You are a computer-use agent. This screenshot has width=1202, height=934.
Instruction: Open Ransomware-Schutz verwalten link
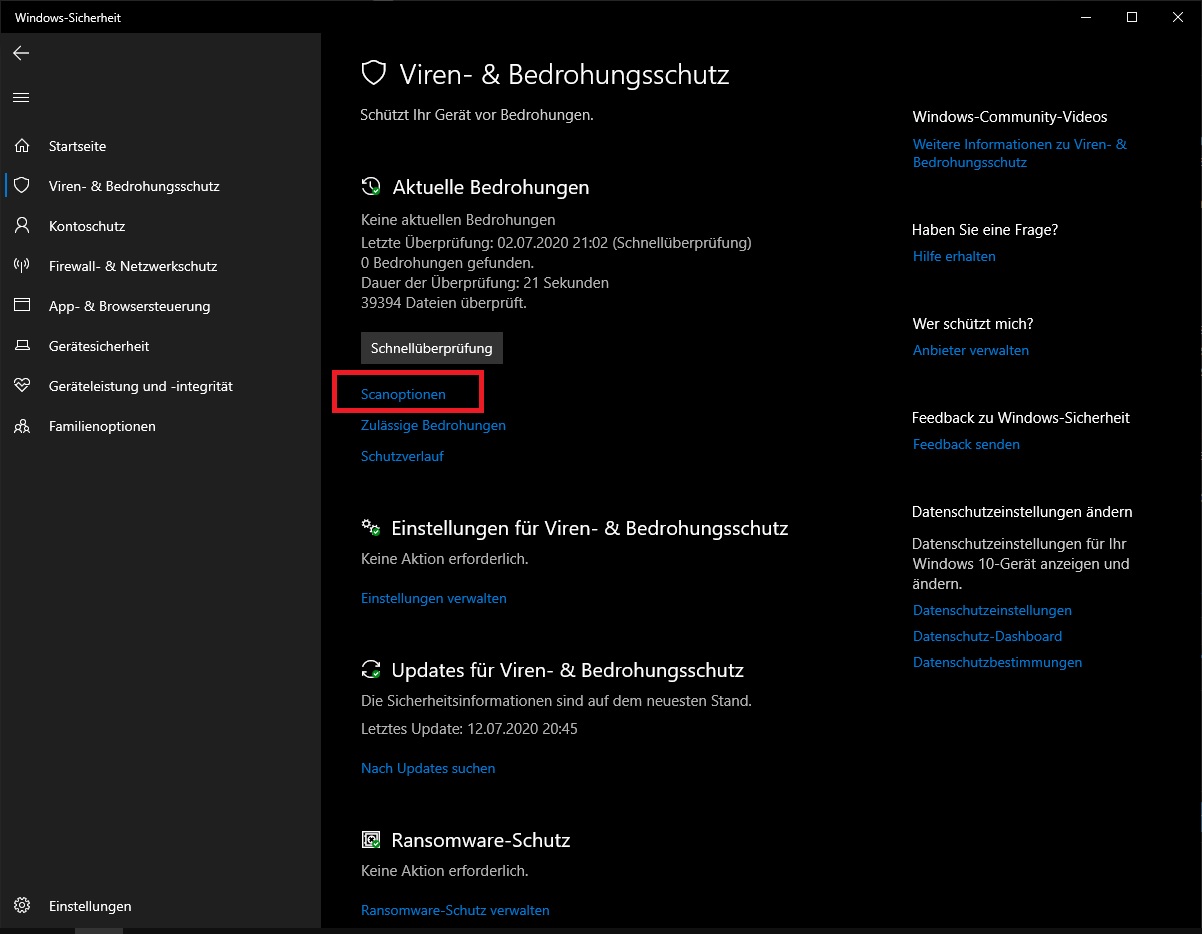(x=455, y=910)
